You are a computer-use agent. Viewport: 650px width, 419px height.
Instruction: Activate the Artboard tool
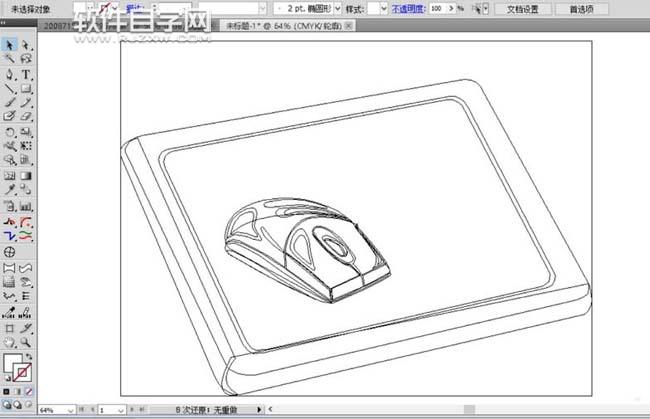tap(9, 328)
